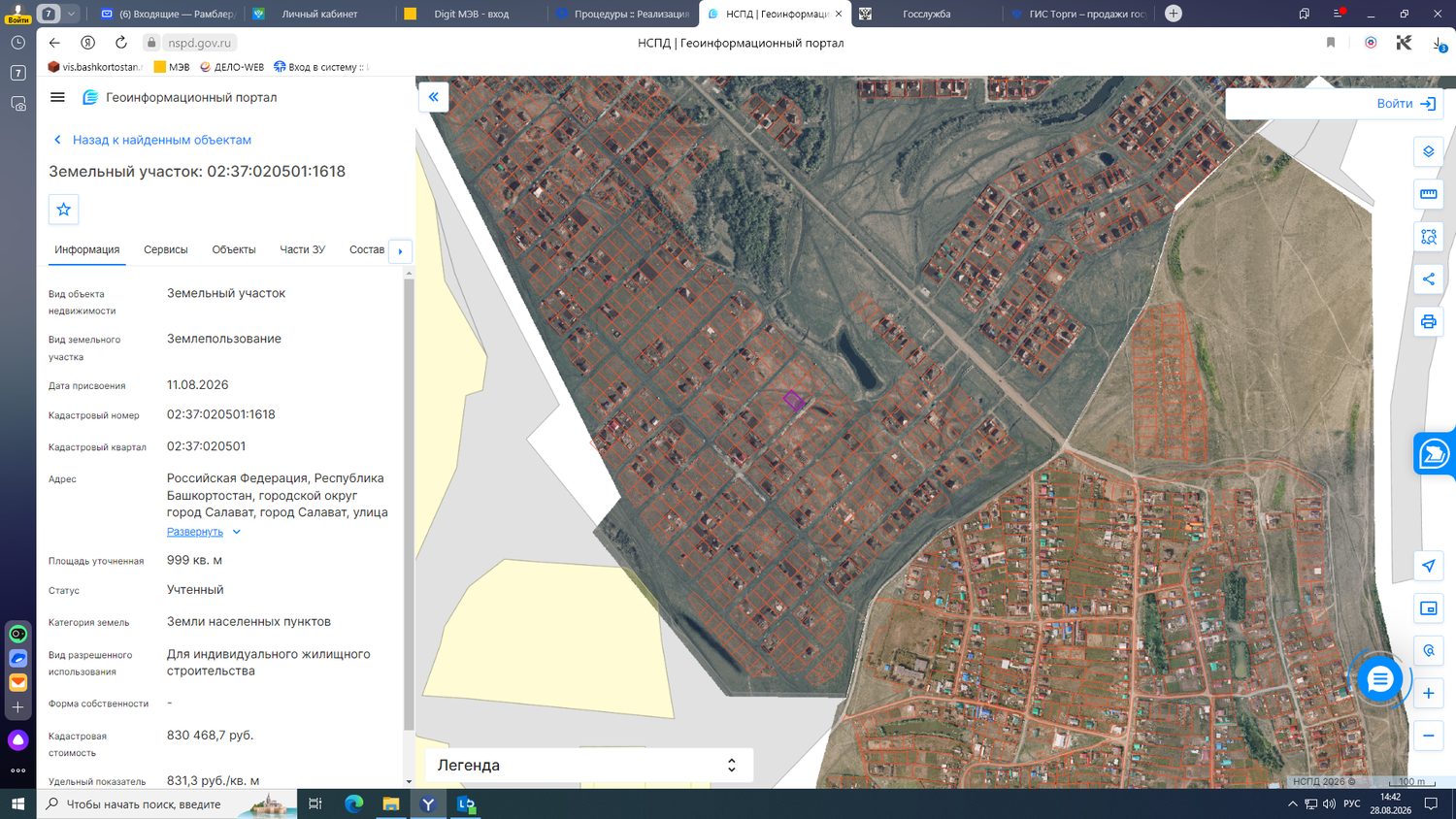The width and height of the screenshot is (1456, 819).
Task: Zoom in the map with plus
Action: (x=1428, y=693)
